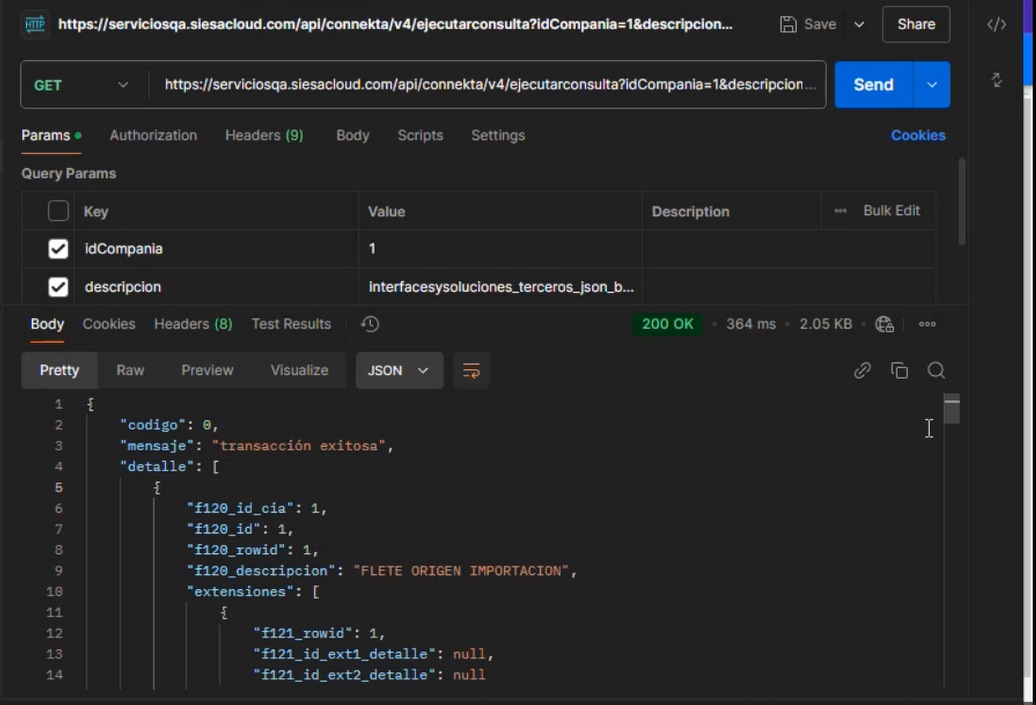Open the request history via clock icon

369,323
